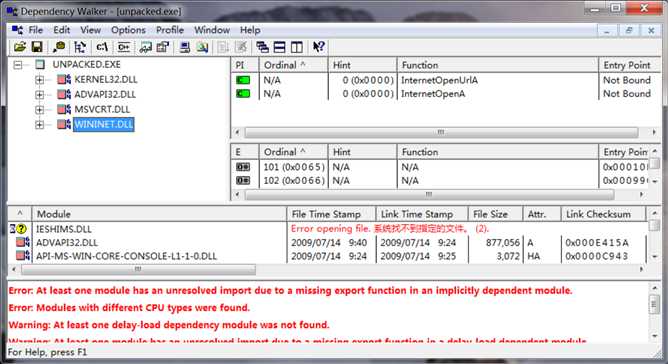
Task: Toggle the full paths c:\ icon
Action: [x=102, y=47]
